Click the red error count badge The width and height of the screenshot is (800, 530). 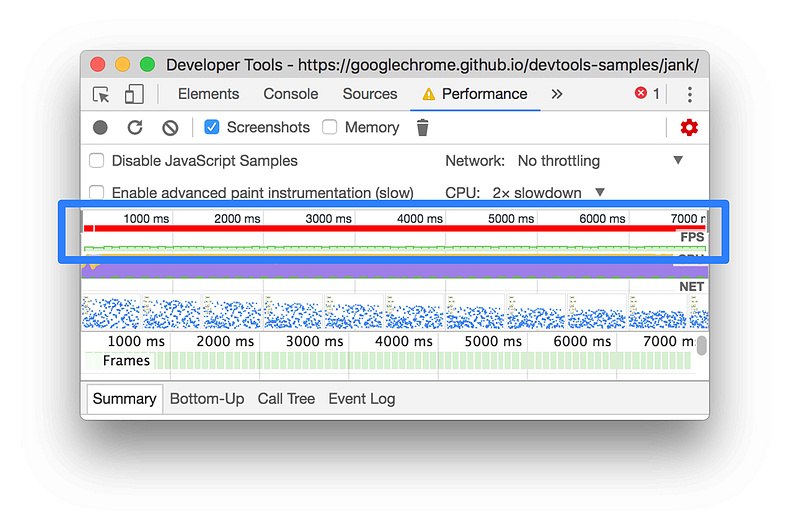coord(647,93)
